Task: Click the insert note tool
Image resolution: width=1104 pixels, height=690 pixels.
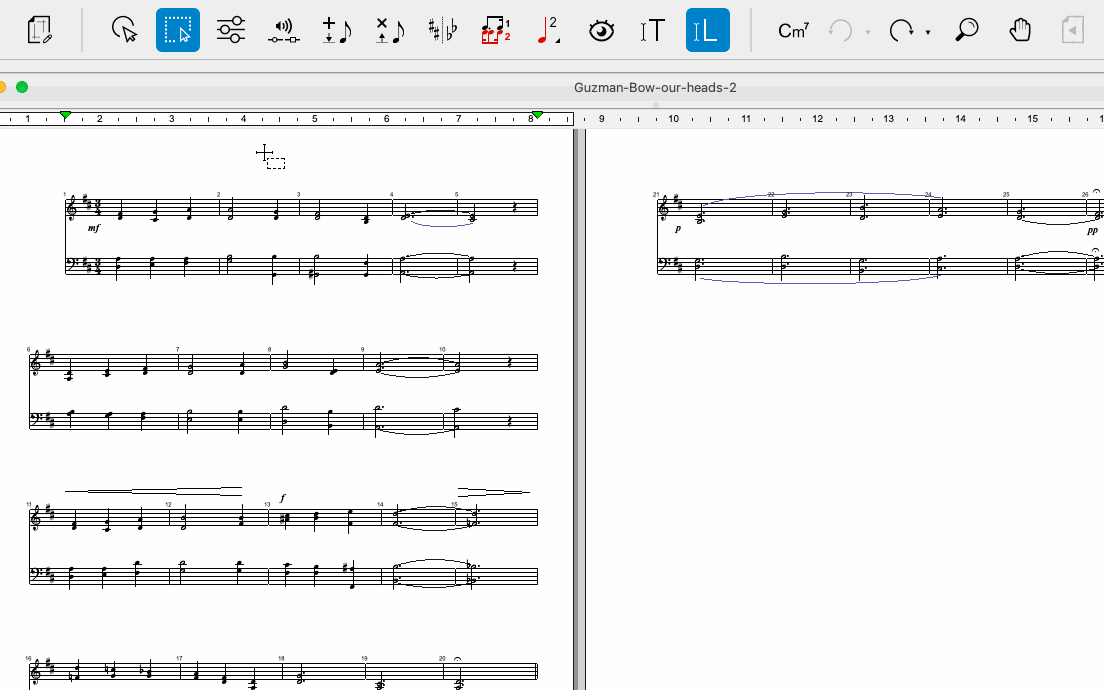Action: coord(336,31)
